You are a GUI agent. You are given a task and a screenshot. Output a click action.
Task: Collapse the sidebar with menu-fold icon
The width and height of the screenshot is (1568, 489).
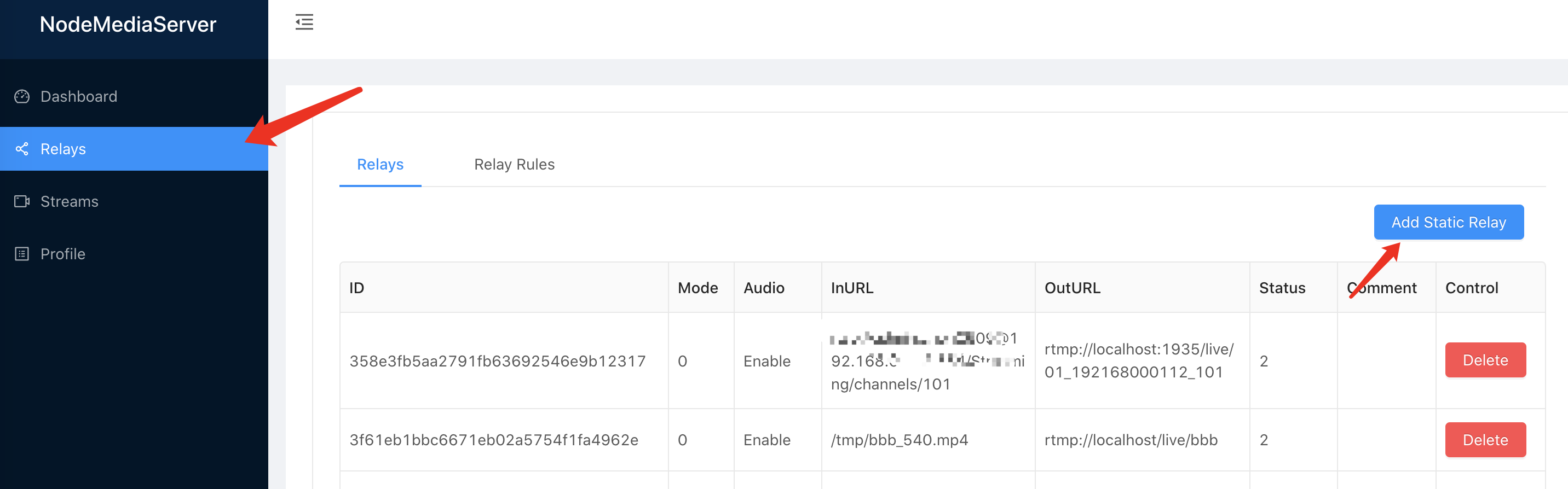[304, 22]
